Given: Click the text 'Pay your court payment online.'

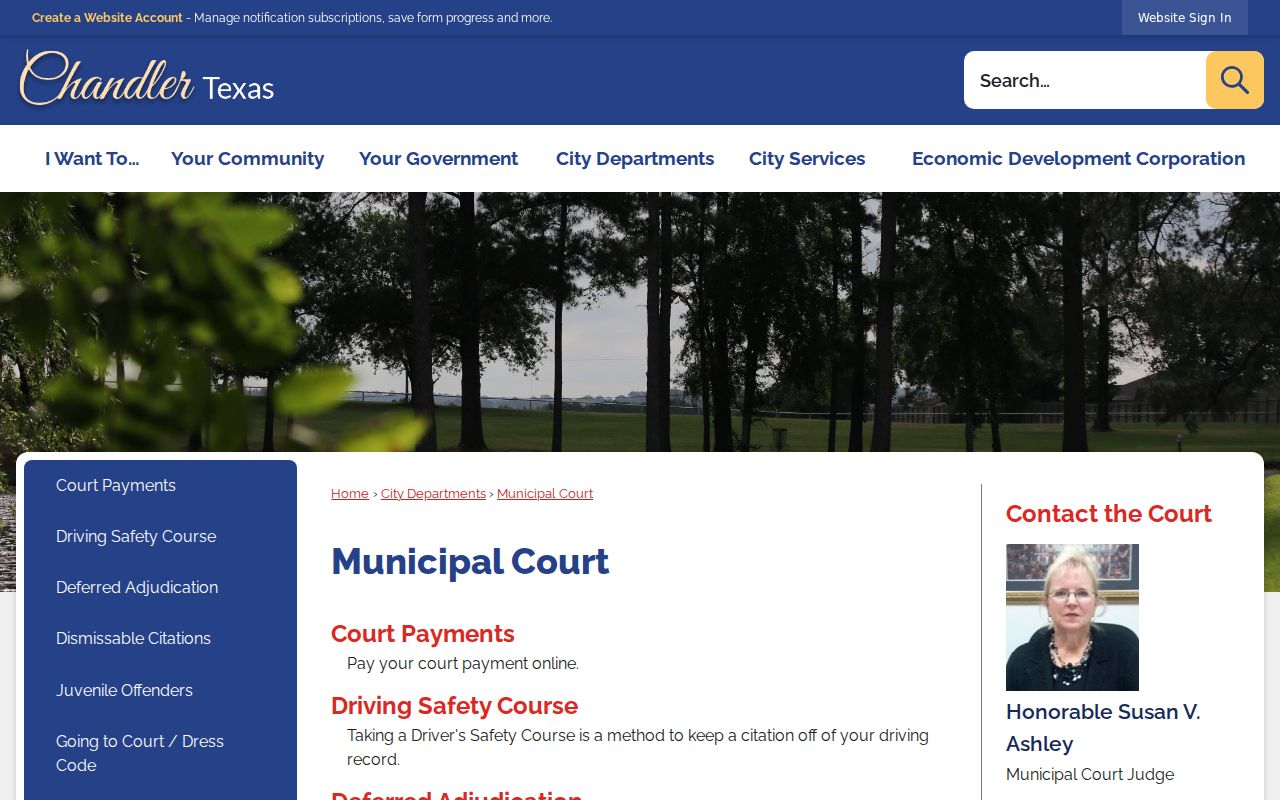Looking at the screenshot, I should point(463,664).
